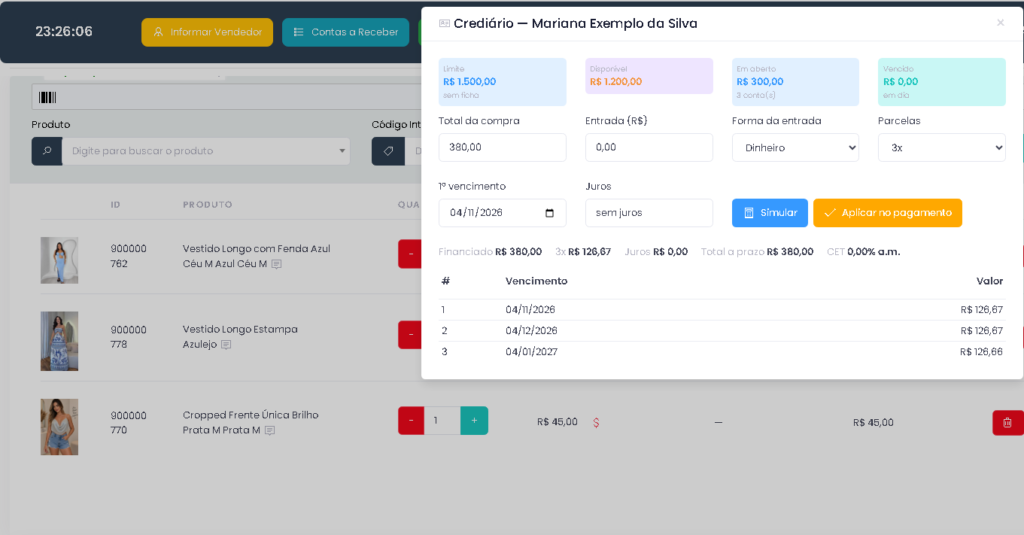Click the Juros field
Viewport: 1024px width, 535px height.
point(648,213)
